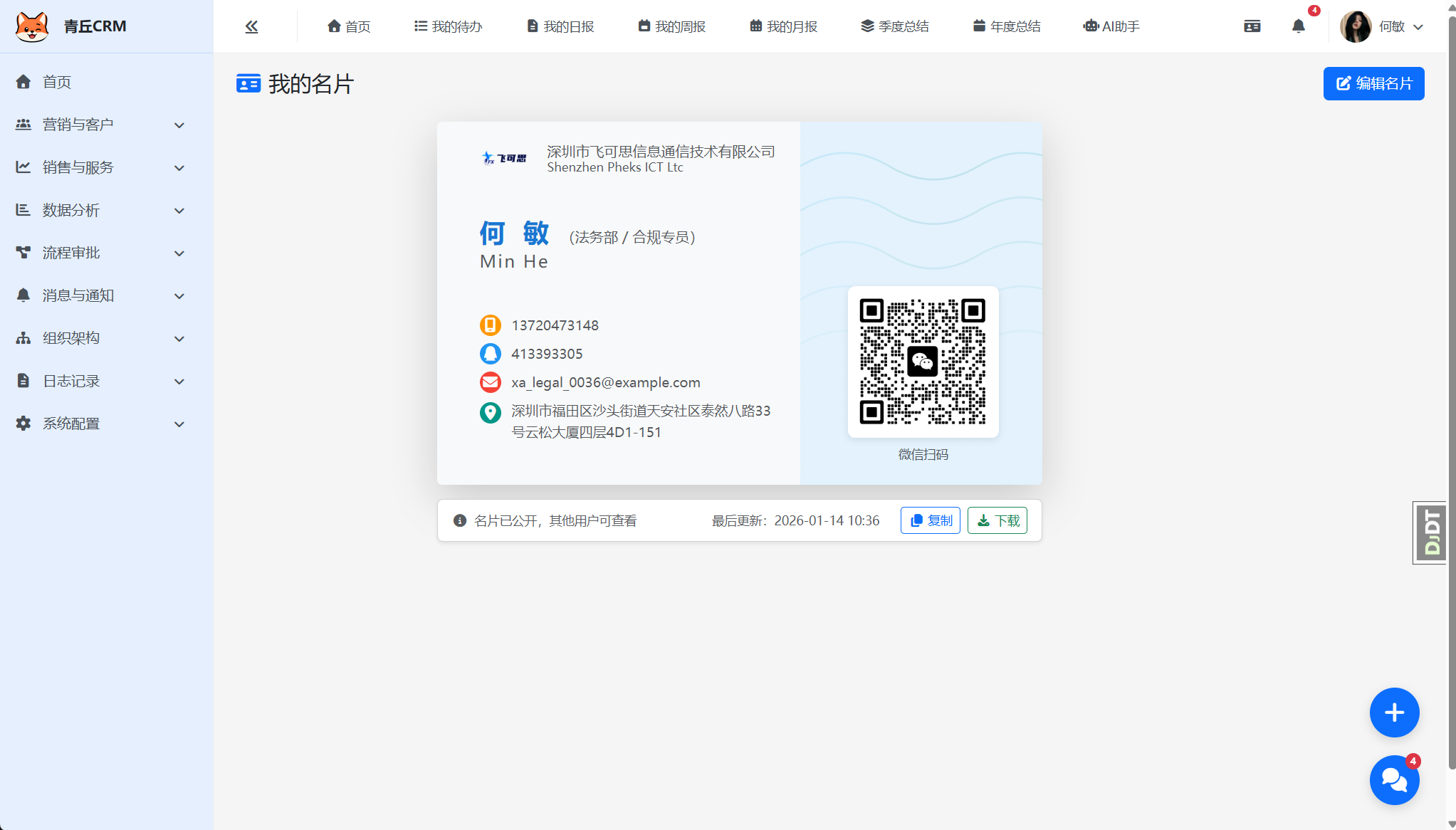Expand the 系统配置 sidebar section
The height and width of the screenshot is (830, 1456).
click(100, 424)
